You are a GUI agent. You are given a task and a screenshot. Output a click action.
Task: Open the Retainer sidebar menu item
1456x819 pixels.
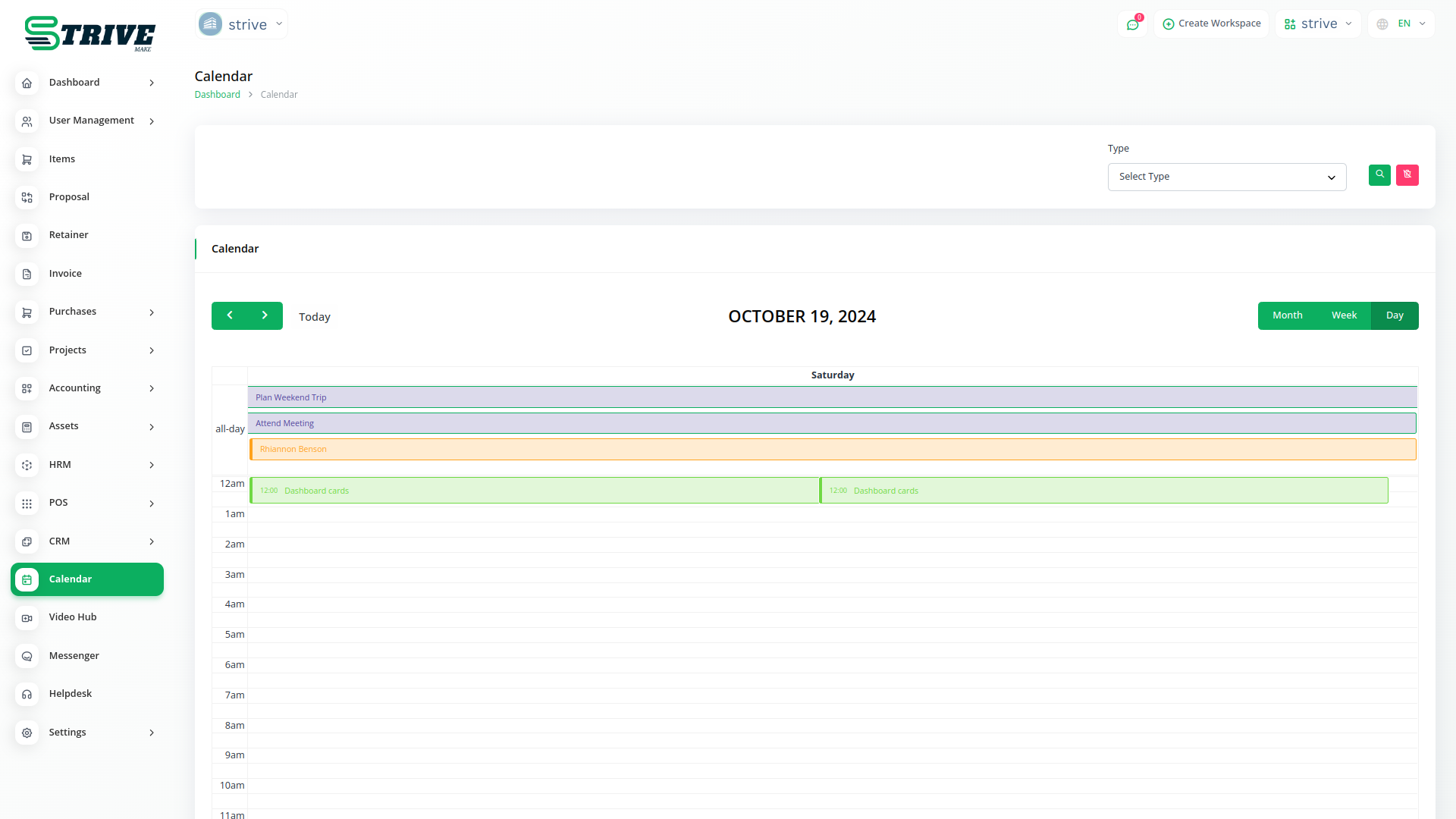pos(68,235)
